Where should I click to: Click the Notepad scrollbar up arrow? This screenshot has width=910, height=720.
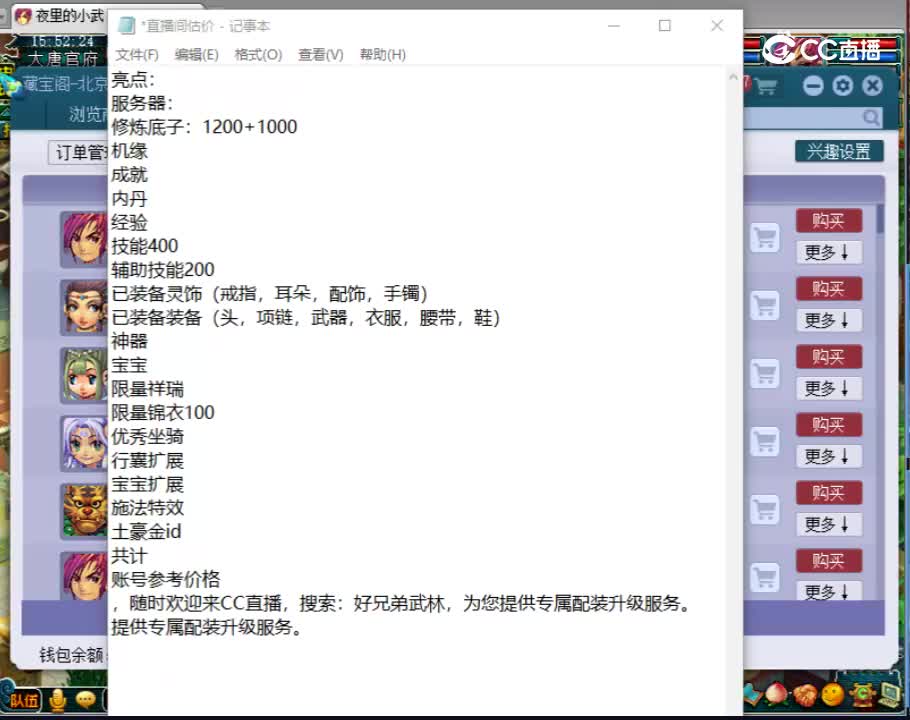733,77
